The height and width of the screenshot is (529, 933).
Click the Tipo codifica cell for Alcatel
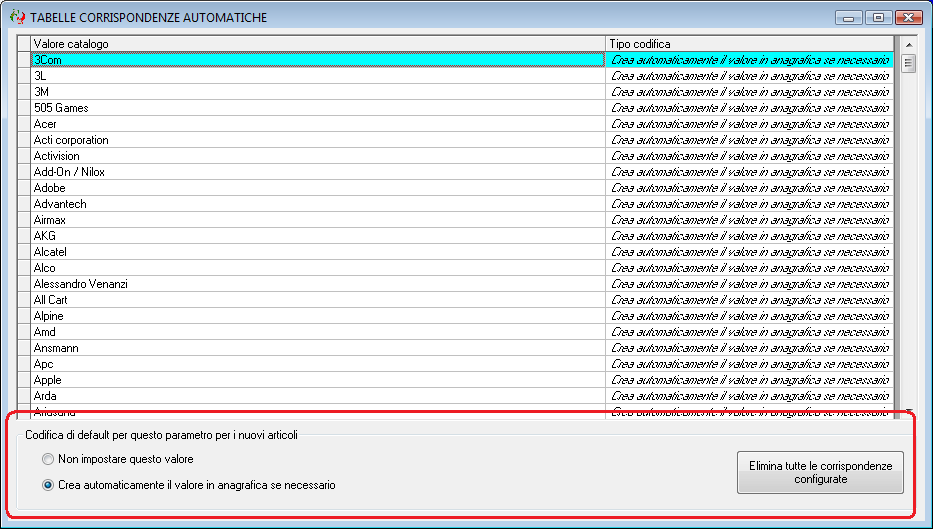750,253
